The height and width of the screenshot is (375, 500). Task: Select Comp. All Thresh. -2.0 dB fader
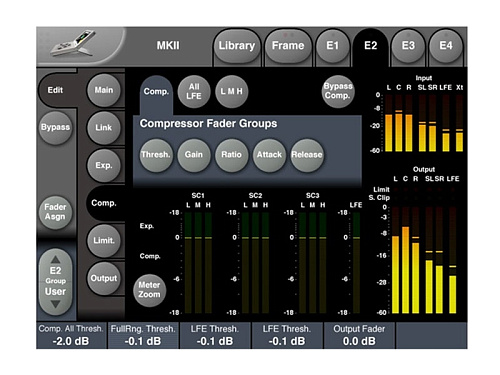(x=71, y=335)
